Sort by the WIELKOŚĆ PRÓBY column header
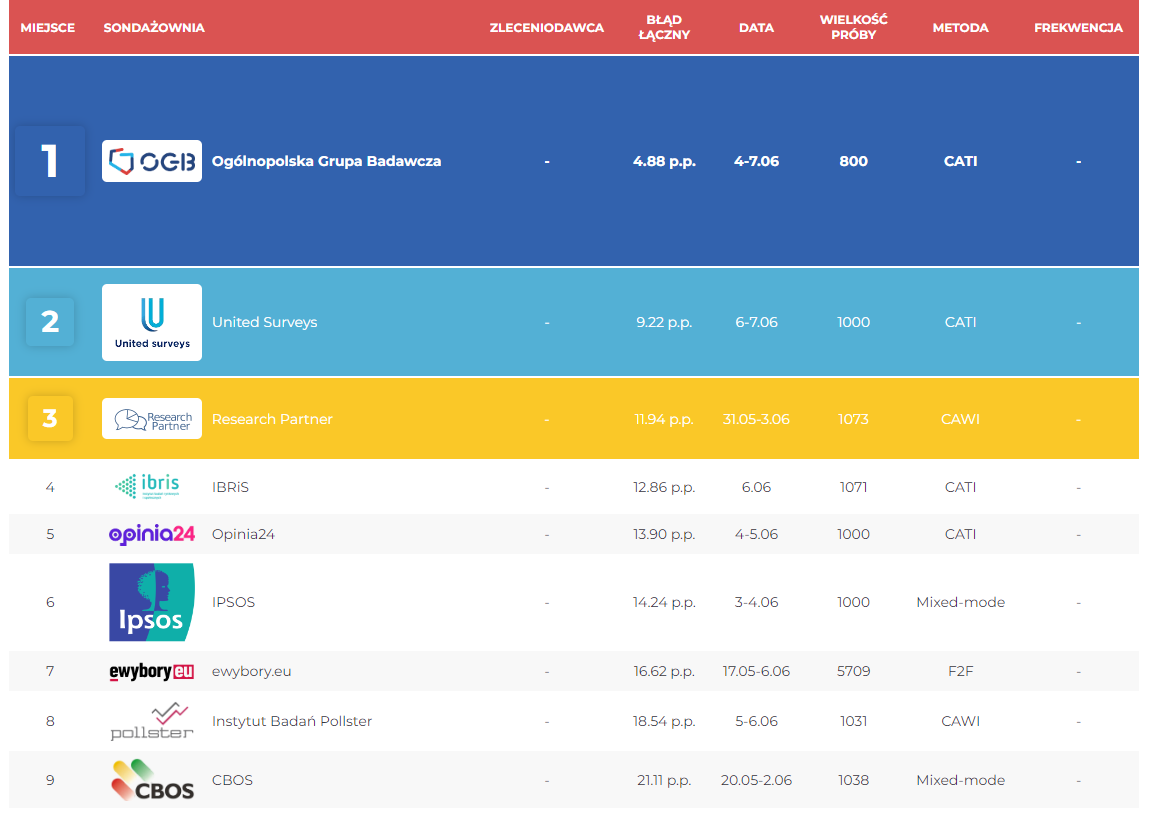Screen dimensions: 1161x815 tap(853, 27)
